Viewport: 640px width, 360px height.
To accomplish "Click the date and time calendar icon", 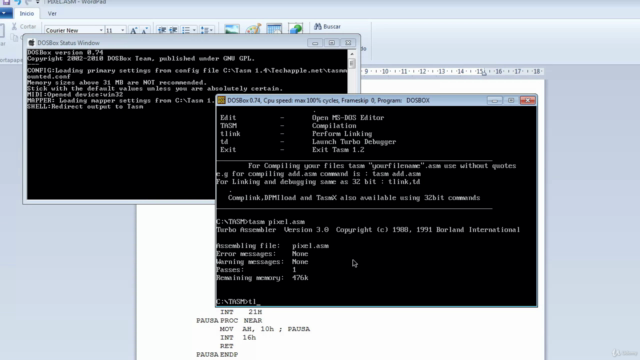I will coord(274,29).
